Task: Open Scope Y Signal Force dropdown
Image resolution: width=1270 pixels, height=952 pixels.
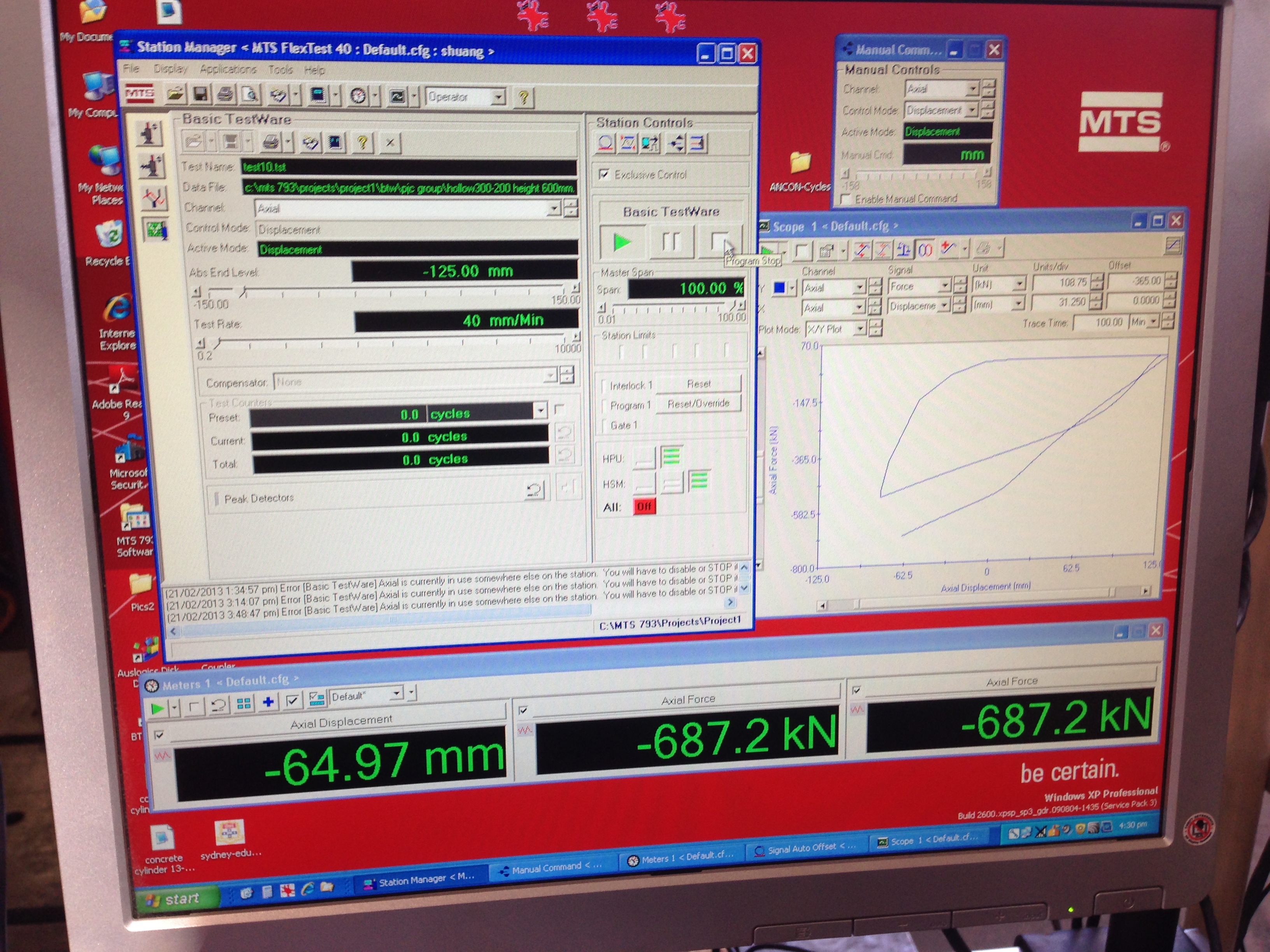Action: (x=945, y=285)
